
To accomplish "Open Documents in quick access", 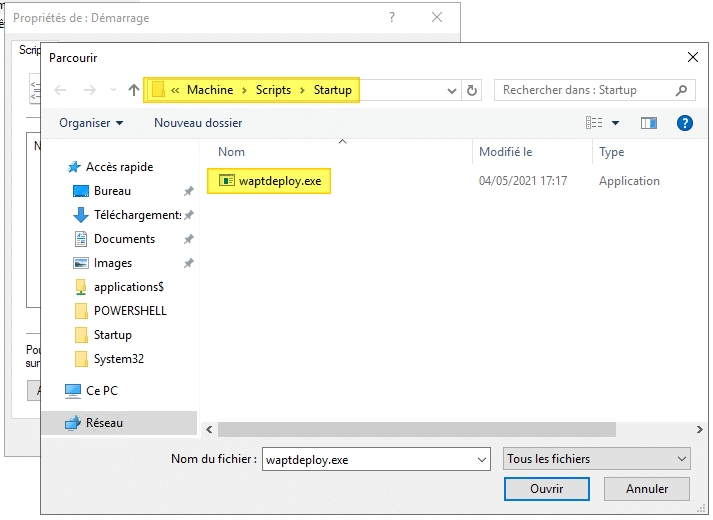I will tap(125, 239).
